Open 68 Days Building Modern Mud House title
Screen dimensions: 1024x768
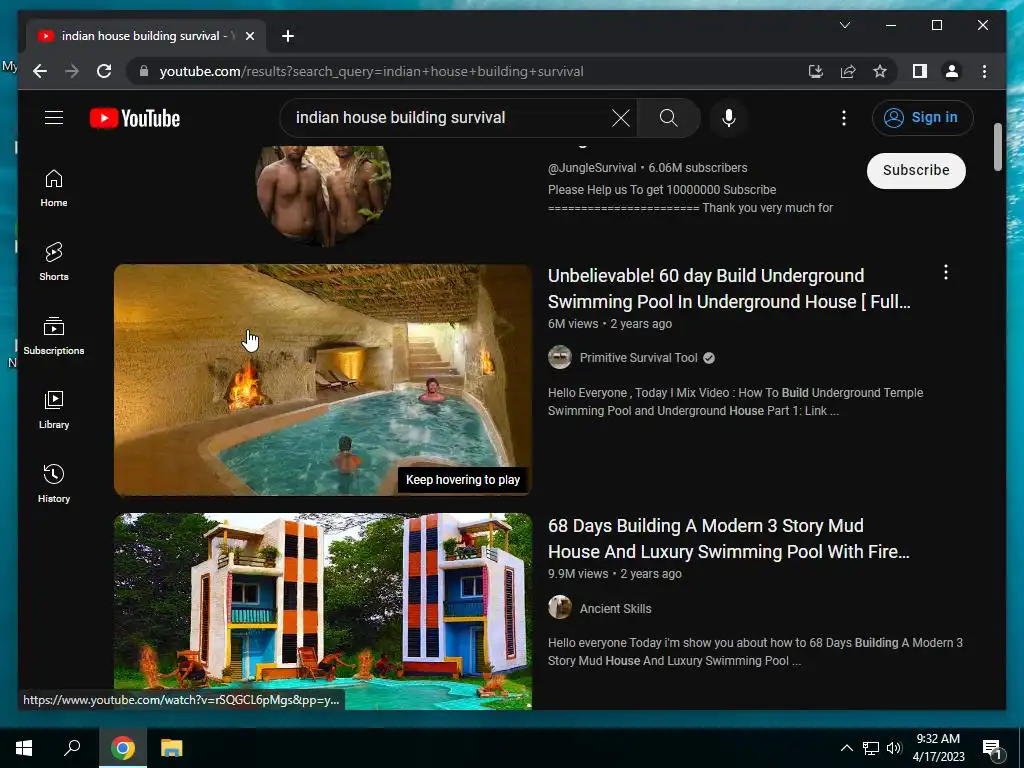click(729, 539)
